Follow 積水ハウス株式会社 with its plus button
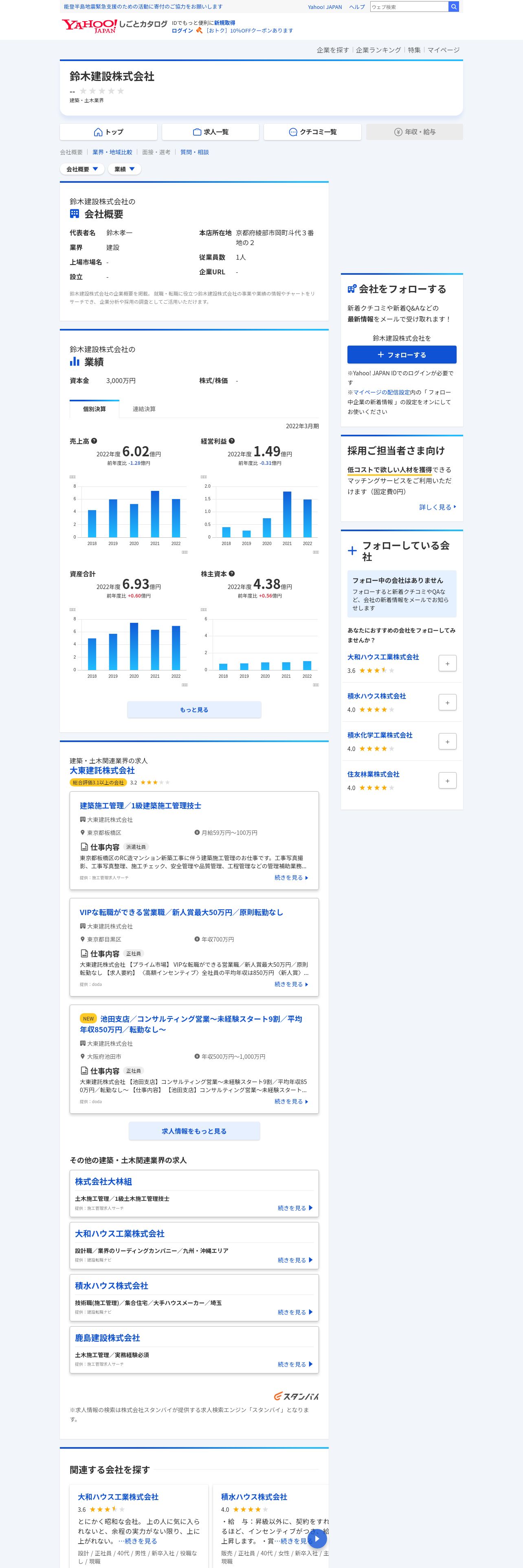Image resolution: width=523 pixels, height=1568 pixels. [x=448, y=703]
